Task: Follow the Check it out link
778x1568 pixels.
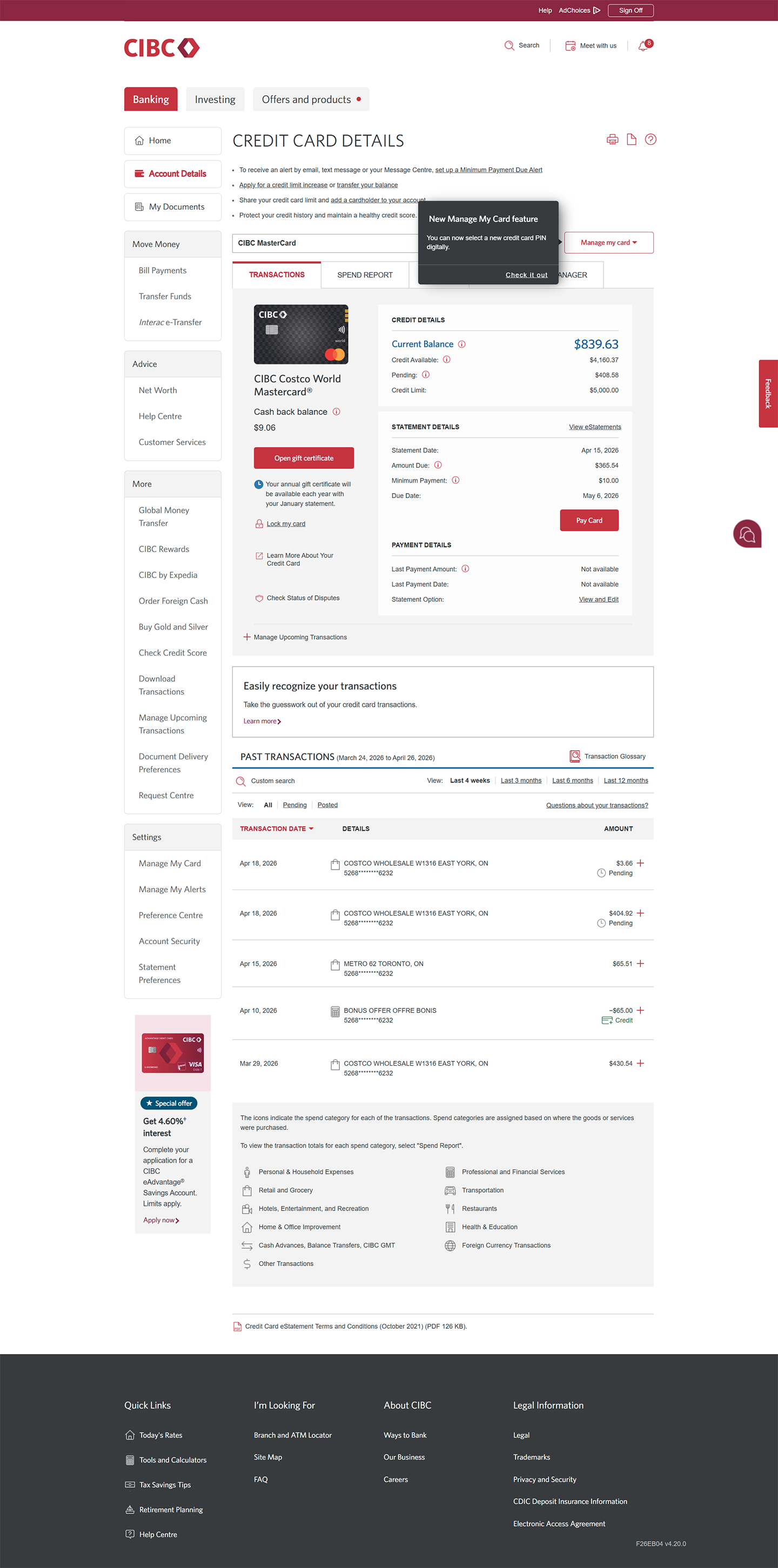Action: [x=527, y=275]
